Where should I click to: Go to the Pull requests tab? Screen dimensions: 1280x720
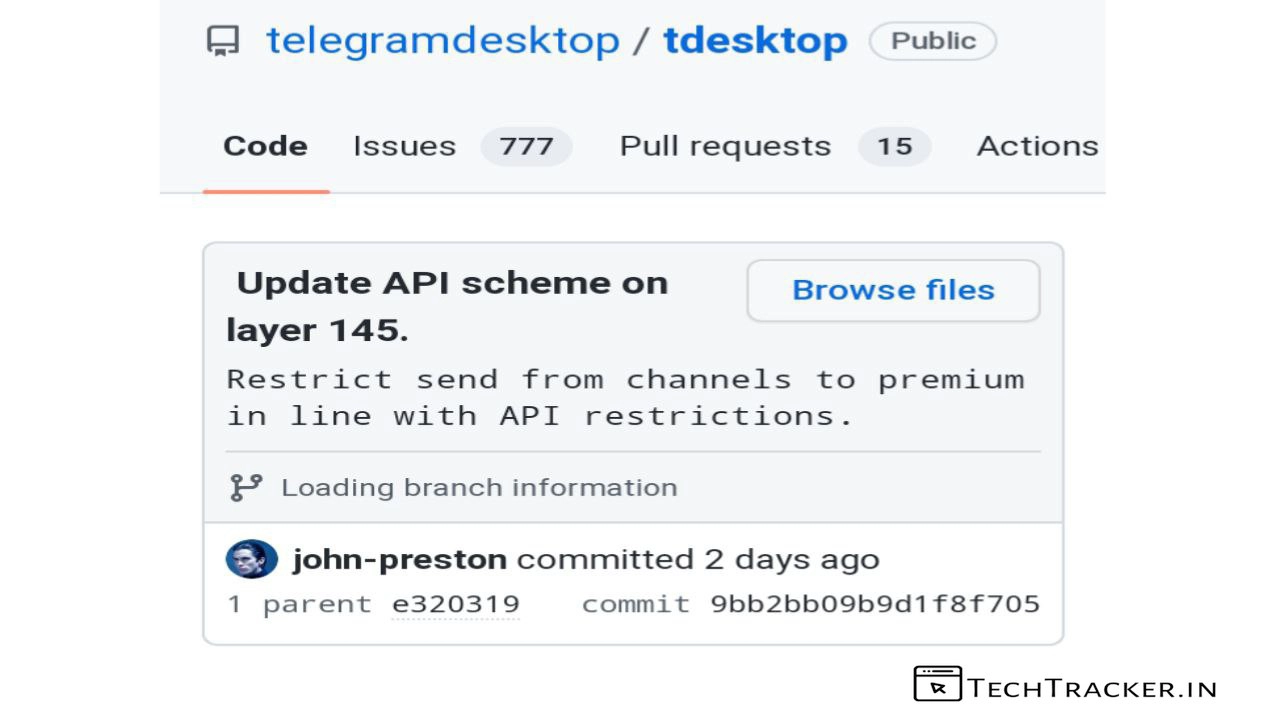(725, 146)
